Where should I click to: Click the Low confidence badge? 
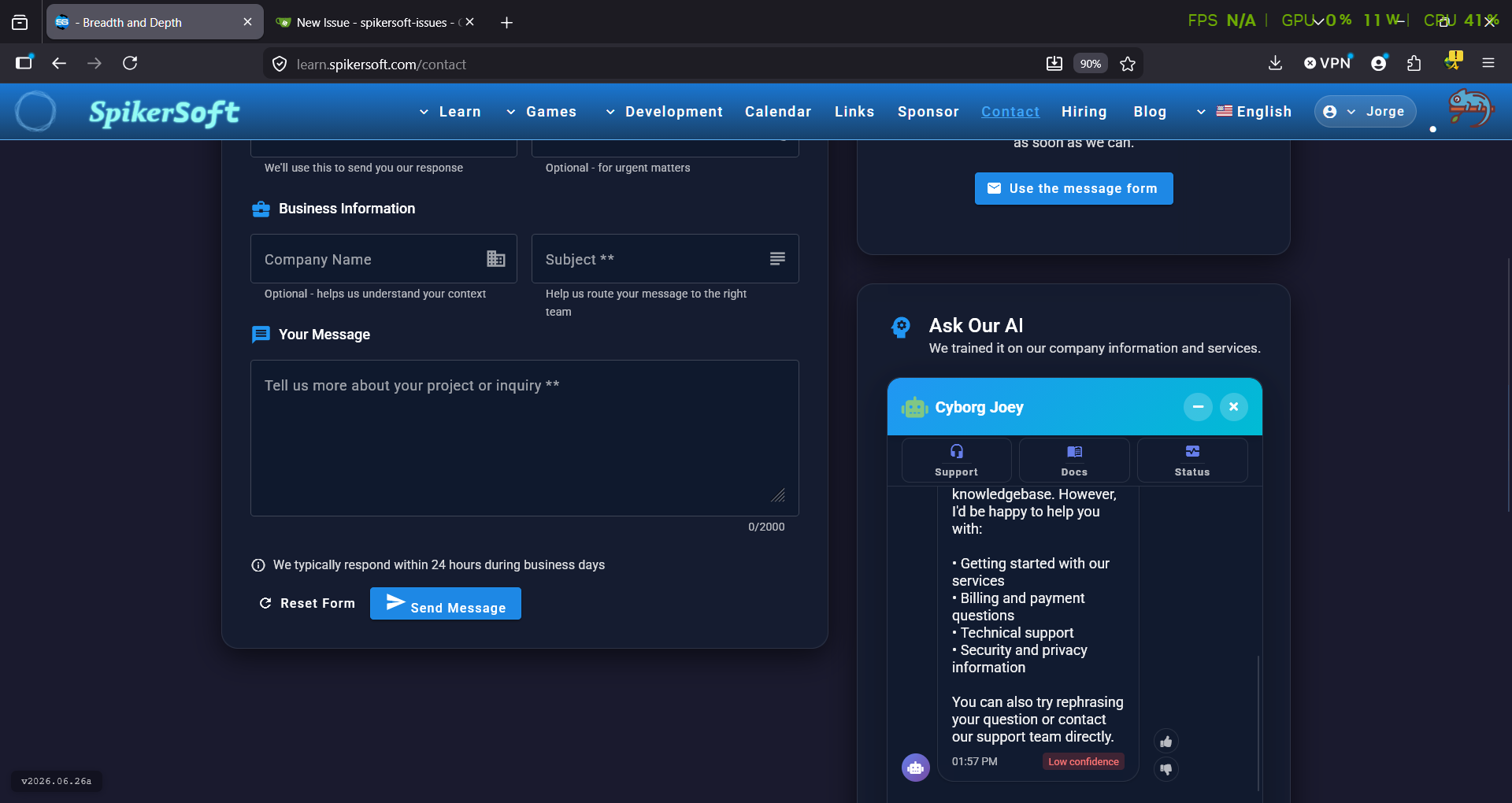point(1084,762)
